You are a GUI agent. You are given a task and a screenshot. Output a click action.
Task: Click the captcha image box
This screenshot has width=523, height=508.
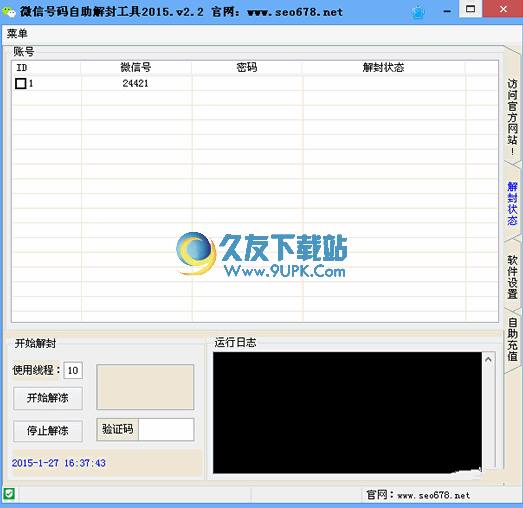145,387
